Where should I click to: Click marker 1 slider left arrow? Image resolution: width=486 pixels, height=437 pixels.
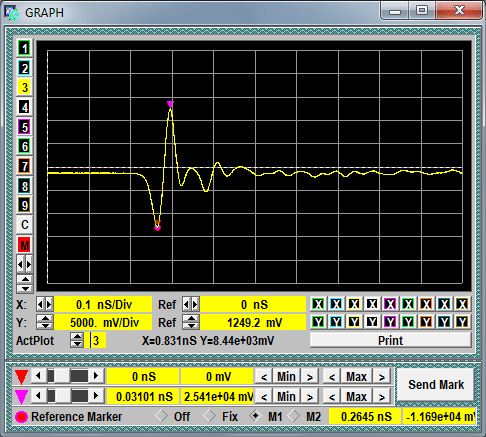(38, 376)
